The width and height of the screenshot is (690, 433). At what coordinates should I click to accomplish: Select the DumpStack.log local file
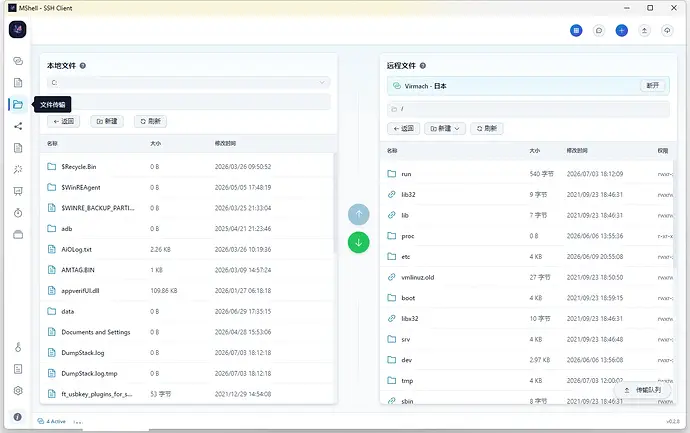(x=187, y=353)
